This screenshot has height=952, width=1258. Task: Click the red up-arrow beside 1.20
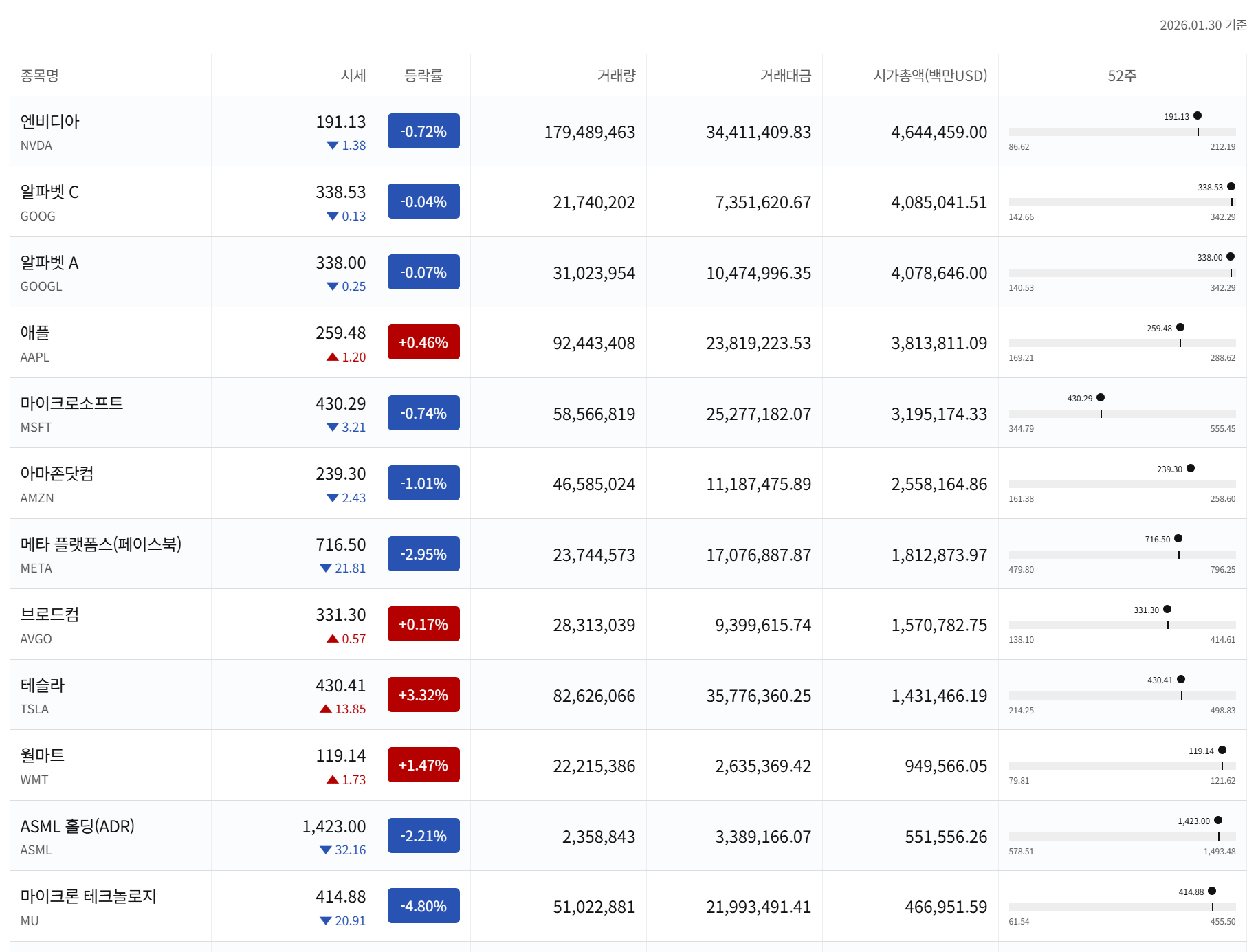(x=333, y=357)
